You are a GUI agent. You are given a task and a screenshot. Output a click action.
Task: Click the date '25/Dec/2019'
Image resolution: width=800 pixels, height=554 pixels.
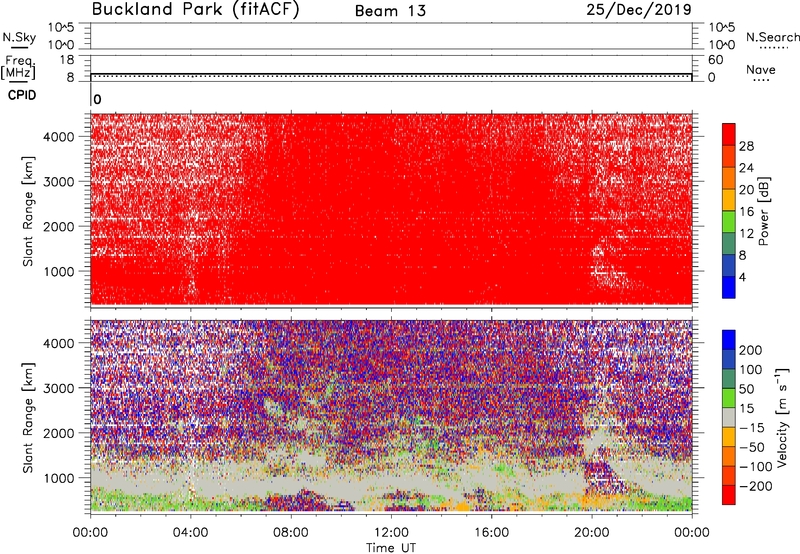point(639,9)
